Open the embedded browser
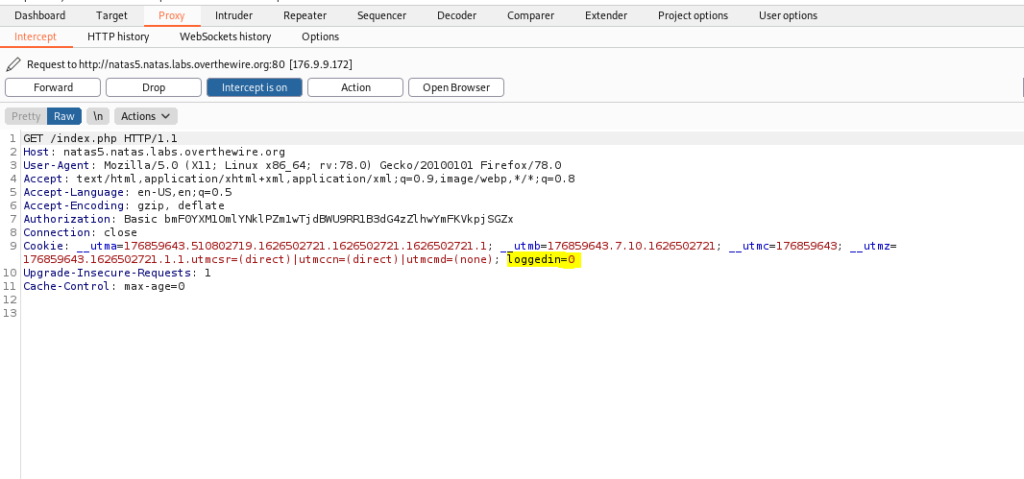The image size is (1024, 479). (456, 87)
